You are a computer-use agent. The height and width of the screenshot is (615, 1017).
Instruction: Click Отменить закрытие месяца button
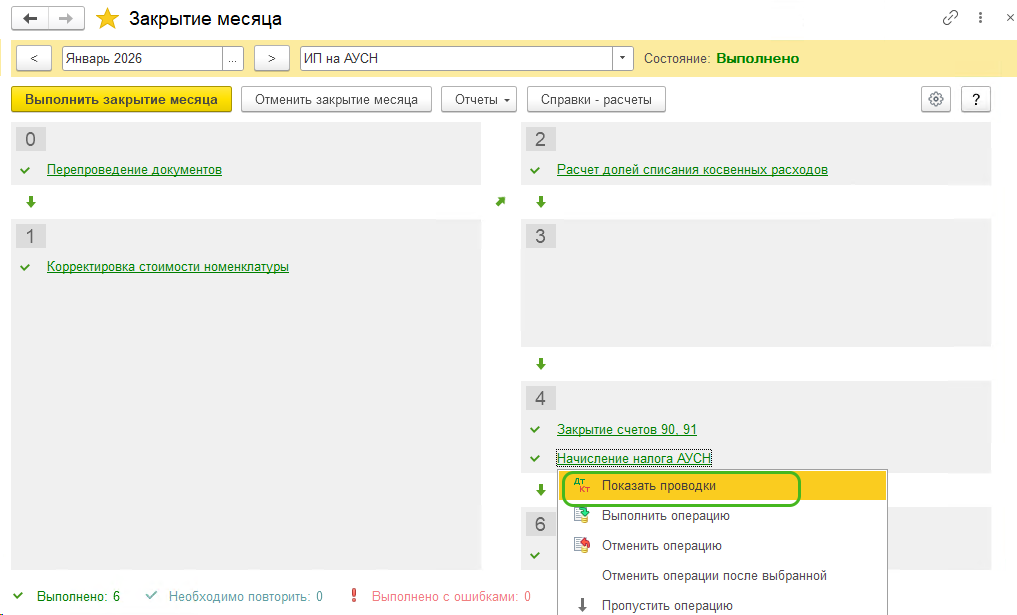[336, 99]
